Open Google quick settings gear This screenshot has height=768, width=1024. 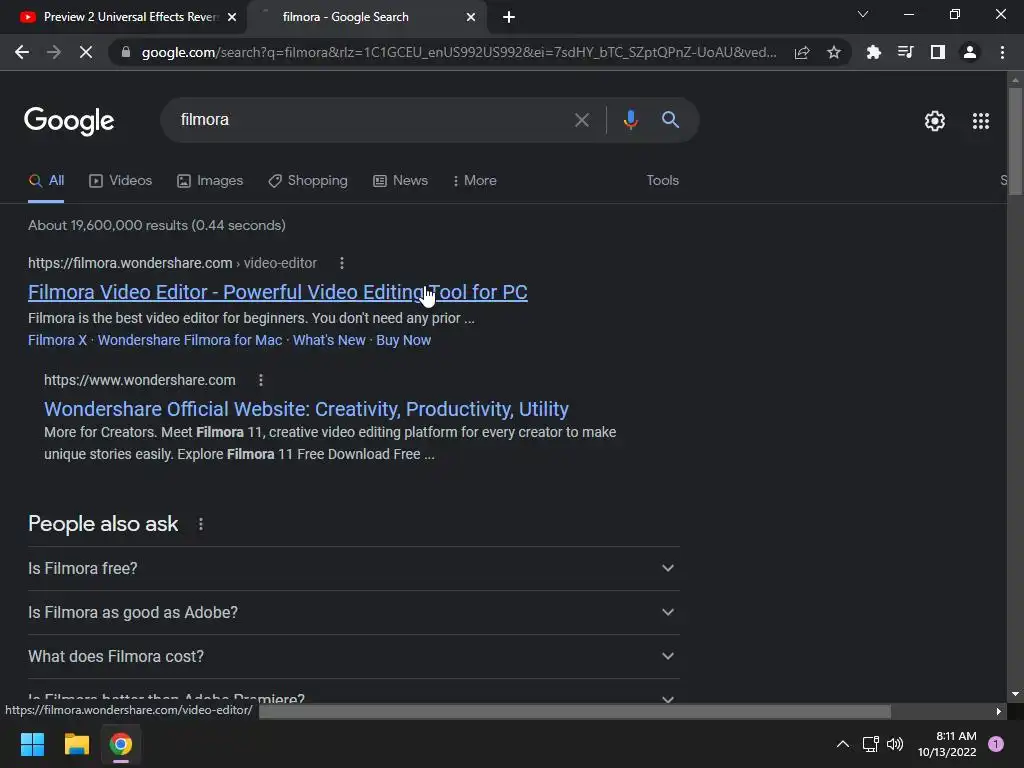(x=935, y=121)
